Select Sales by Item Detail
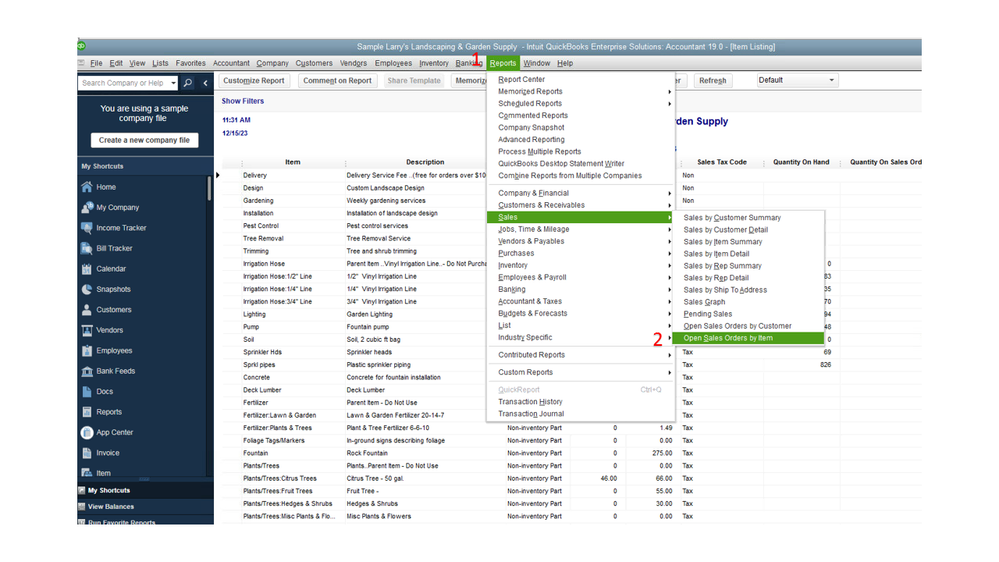999x562 pixels. [x=716, y=254]
